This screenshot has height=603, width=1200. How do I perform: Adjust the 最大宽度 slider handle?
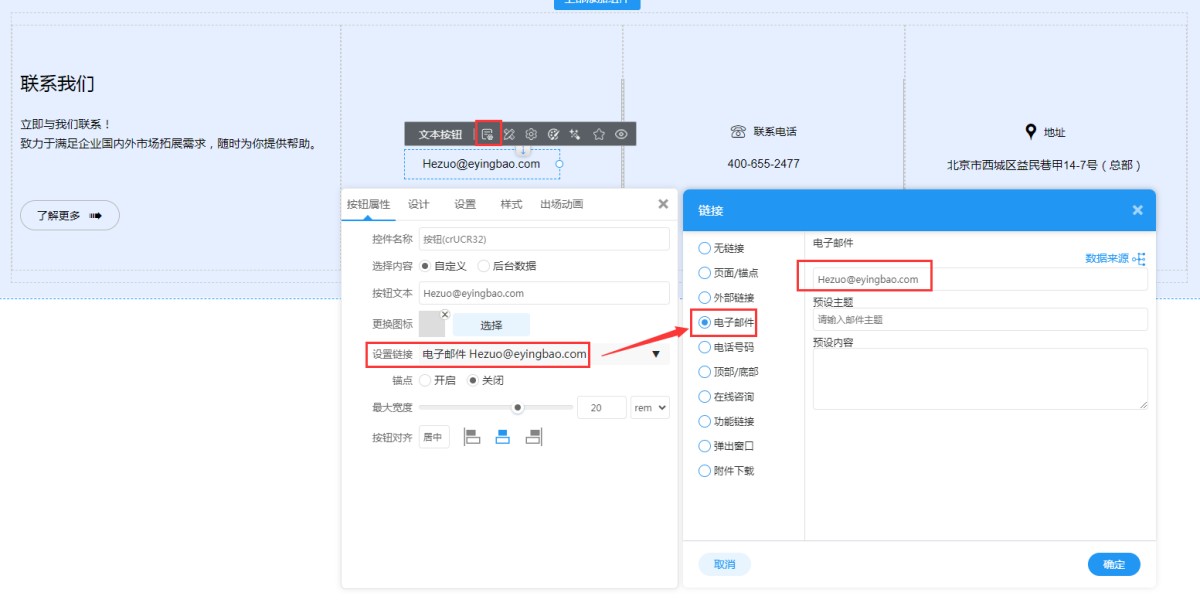point(517,407)
